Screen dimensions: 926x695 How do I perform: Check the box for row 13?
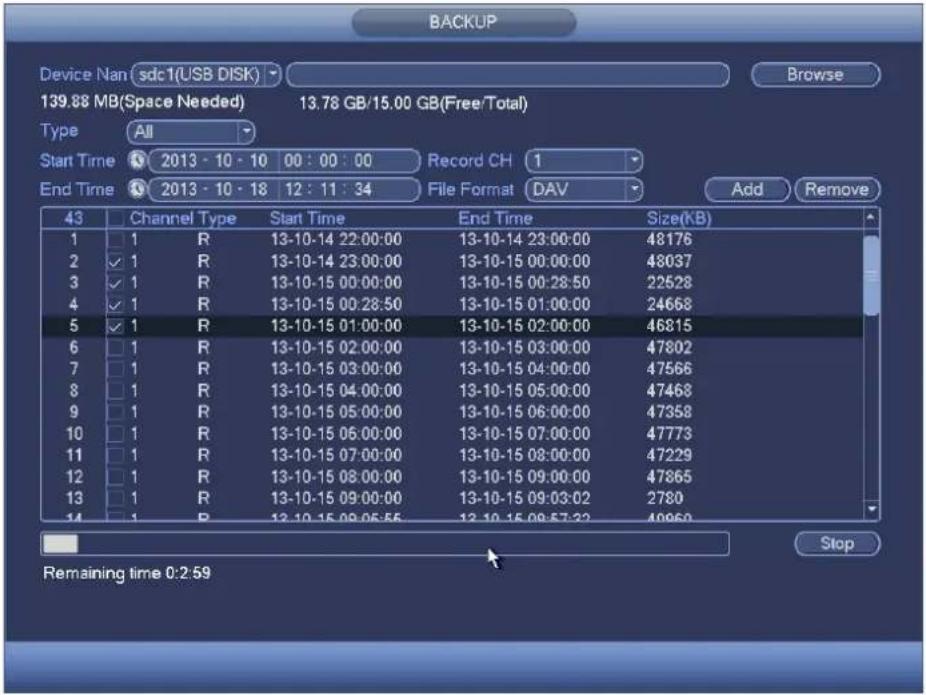pyautogui.click(x=116, y=498)
